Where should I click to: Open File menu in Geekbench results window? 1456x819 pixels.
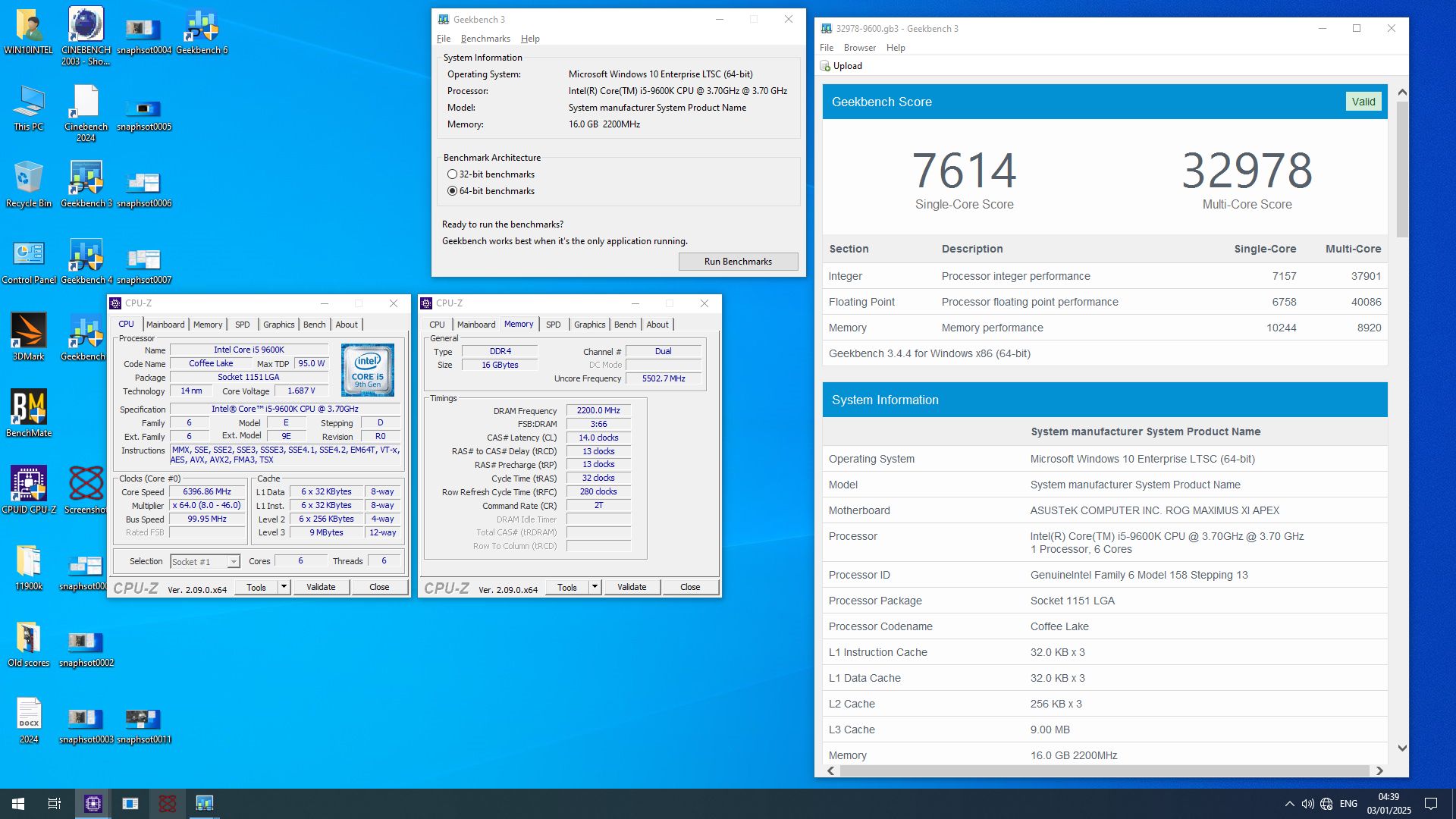pyautogui.click(x=827, y=48)
